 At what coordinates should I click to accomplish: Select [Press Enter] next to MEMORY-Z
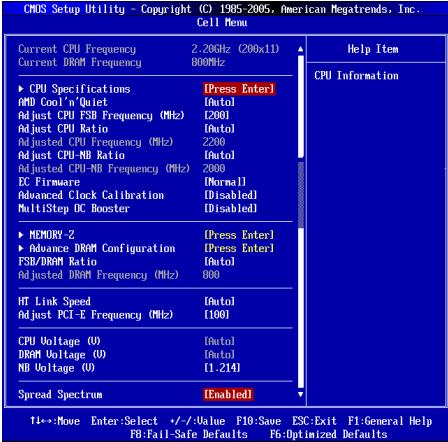(x=239, y=235)
